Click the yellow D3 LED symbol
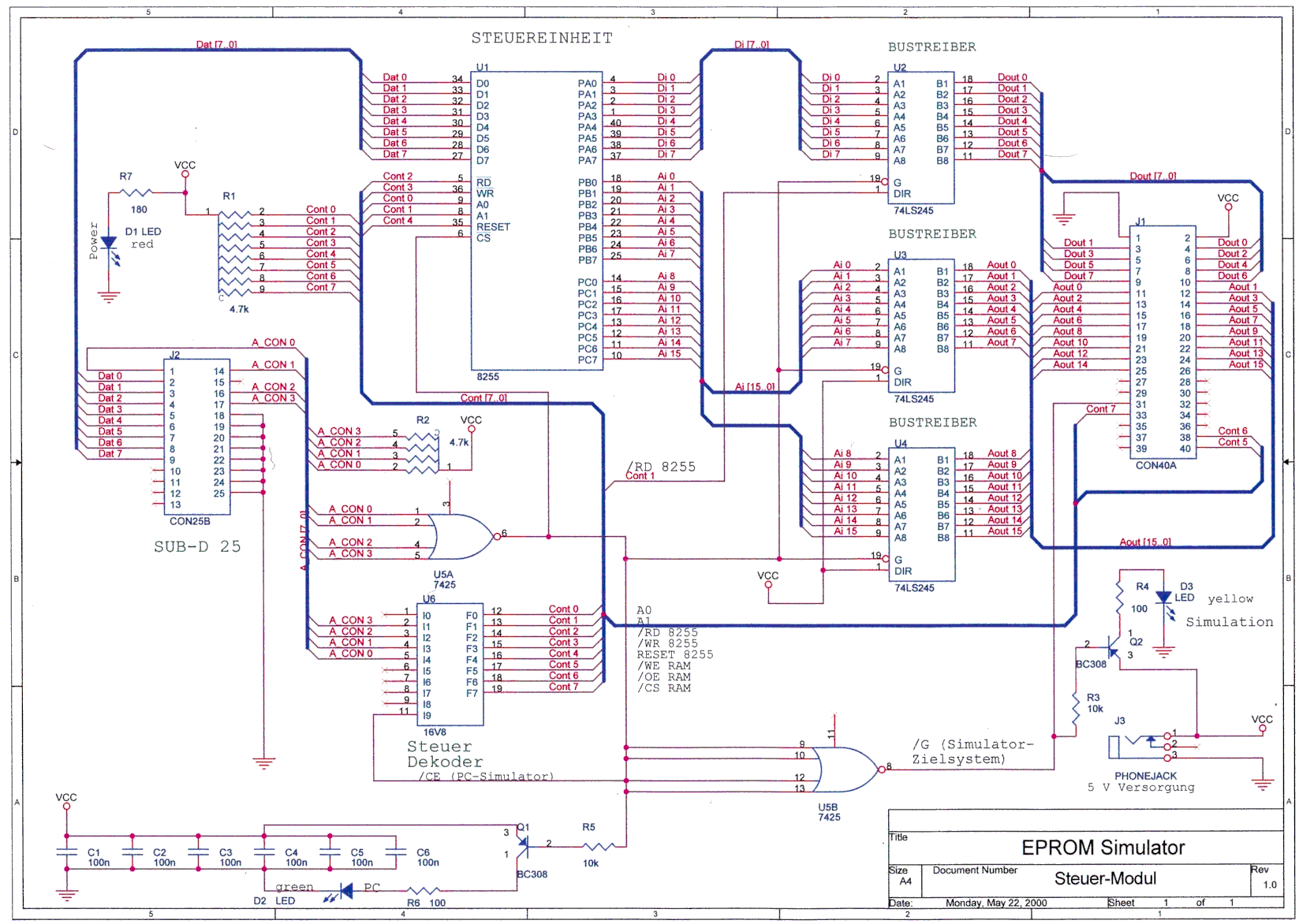Image resolution: width=1299 pixels, height=924 pixels. click(x=1163, y=598)
